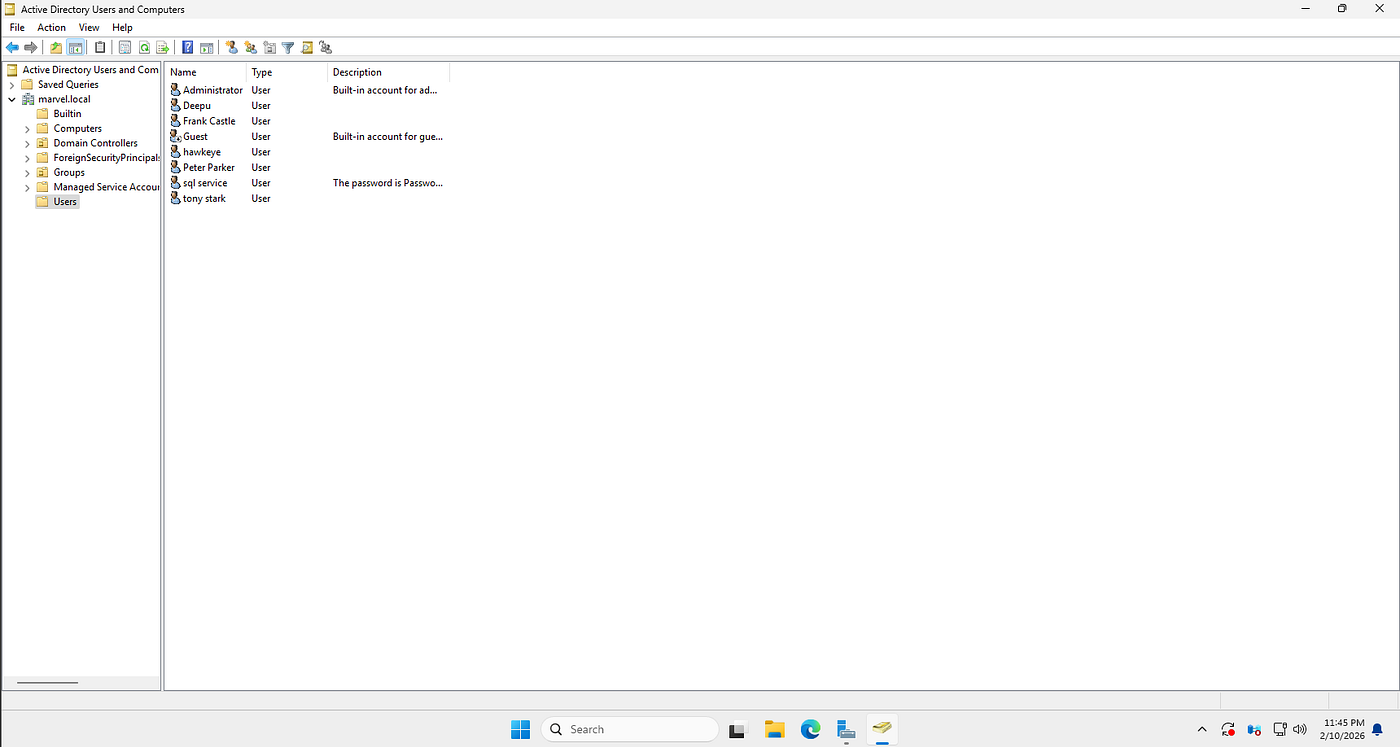Click the Find objects toolbar icon
This screenshot has height=747, width=1400.
(x=307, y=47)
